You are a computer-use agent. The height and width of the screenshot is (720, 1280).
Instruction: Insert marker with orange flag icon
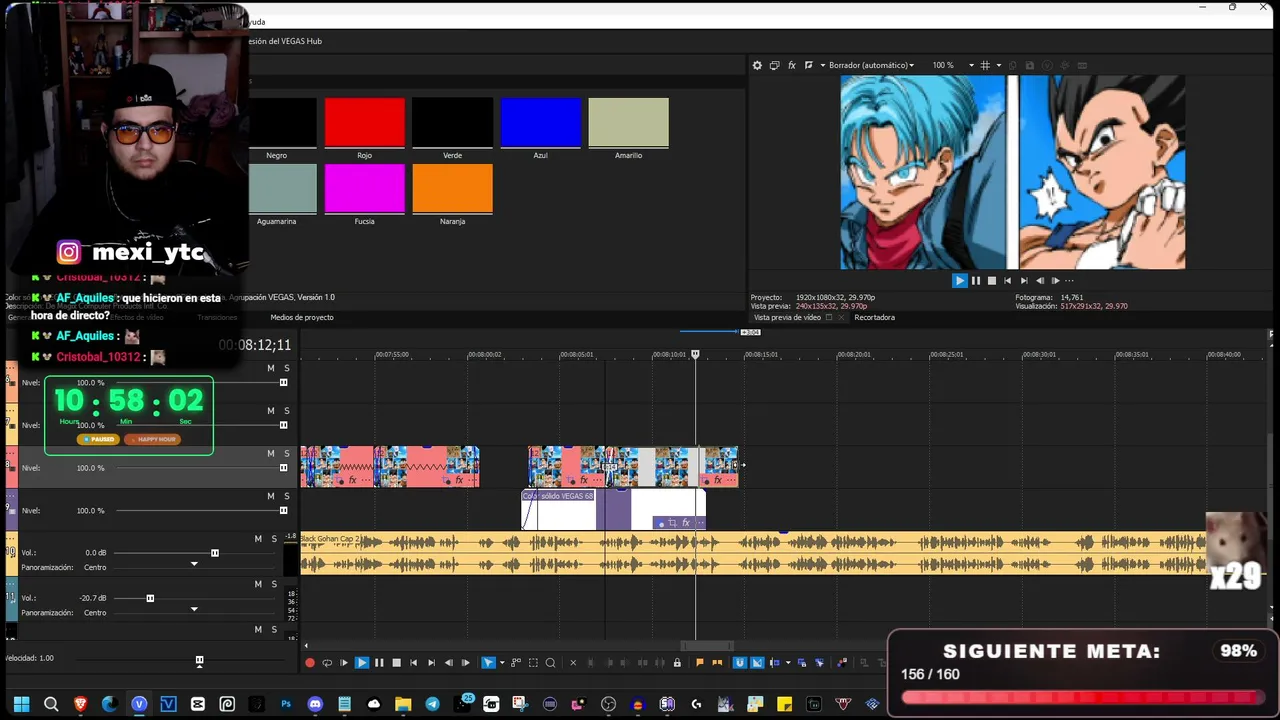point(699,663)
